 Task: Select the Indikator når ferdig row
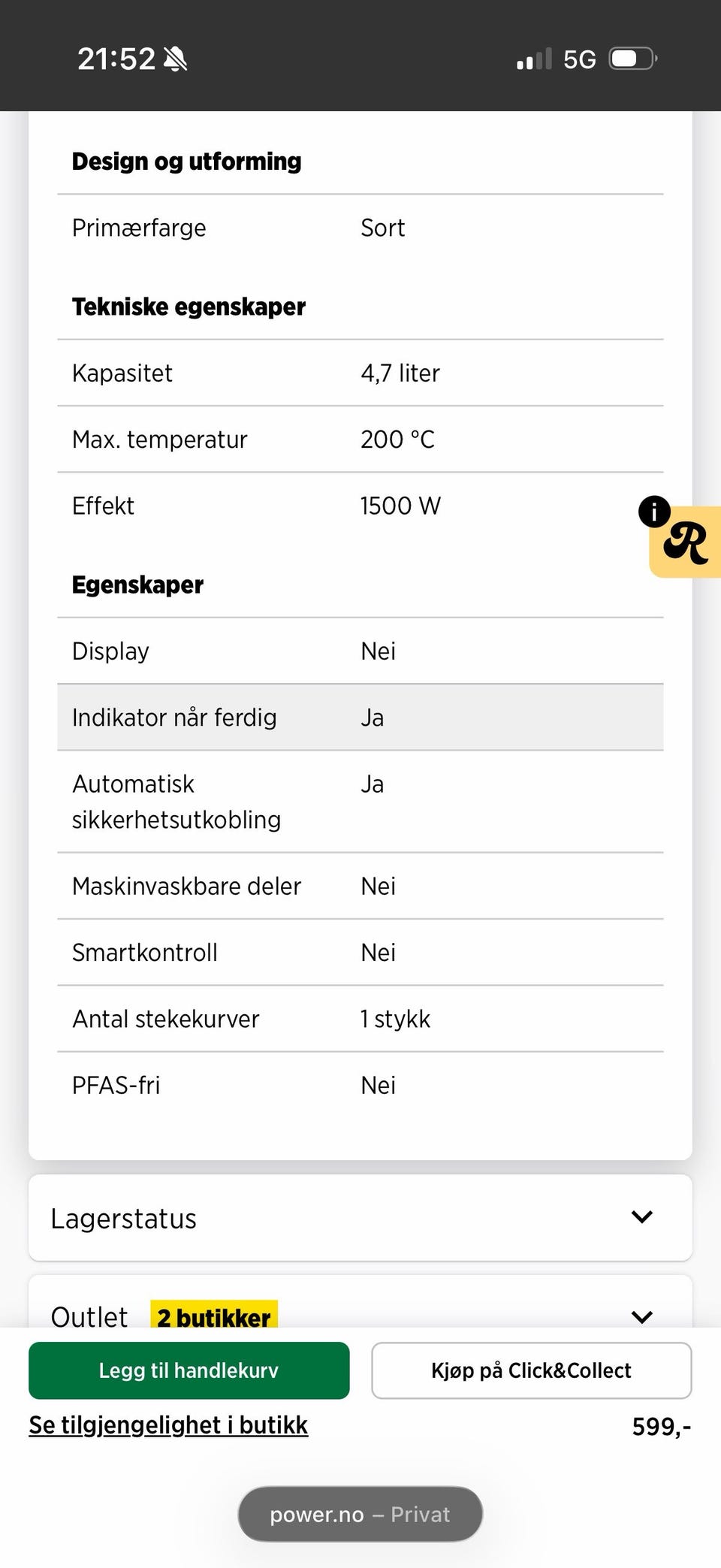coord(360,718)
